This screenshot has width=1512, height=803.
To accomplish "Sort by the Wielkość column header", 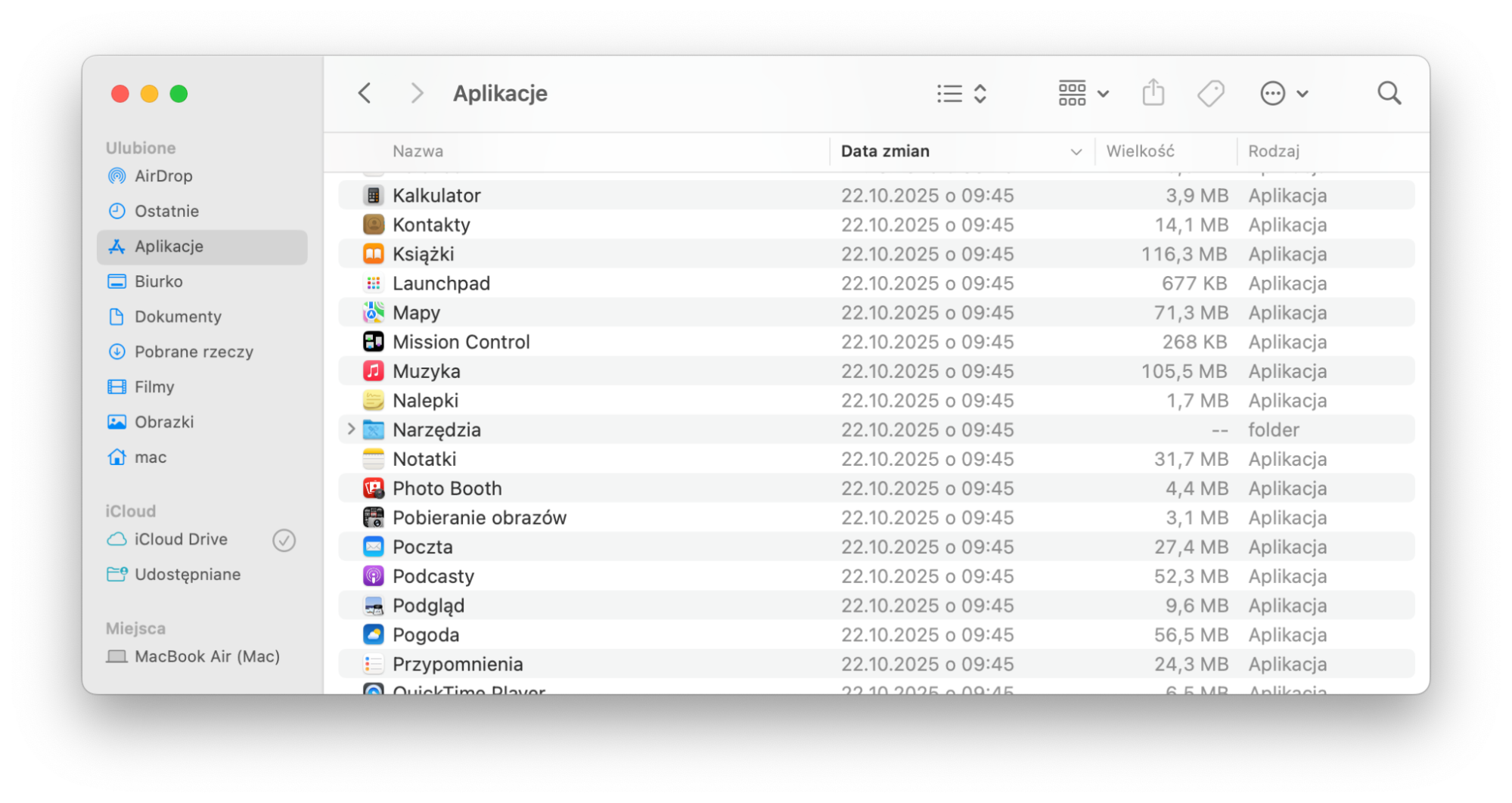I will 1140,151.
